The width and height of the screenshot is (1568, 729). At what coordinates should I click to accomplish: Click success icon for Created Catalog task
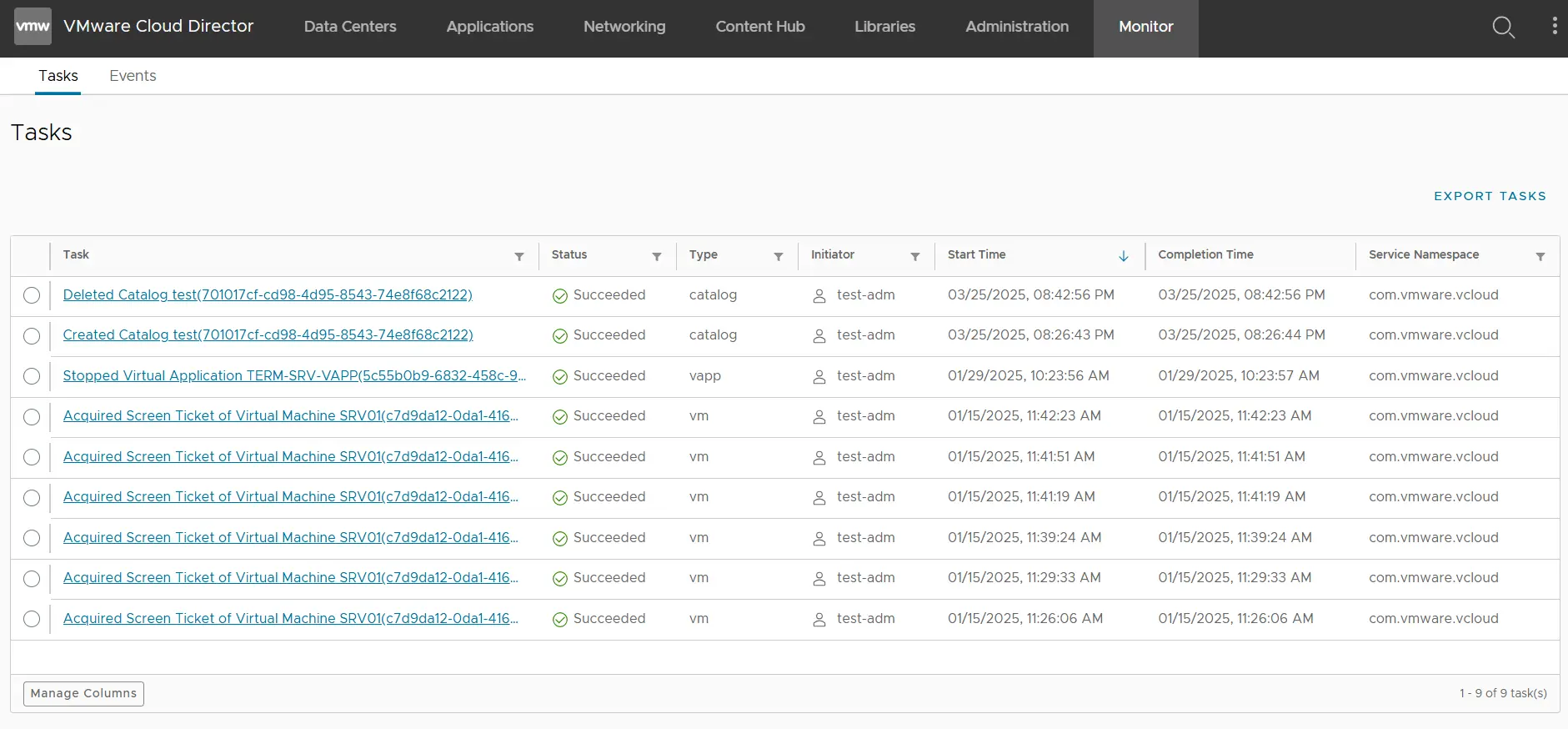(560, 336)
